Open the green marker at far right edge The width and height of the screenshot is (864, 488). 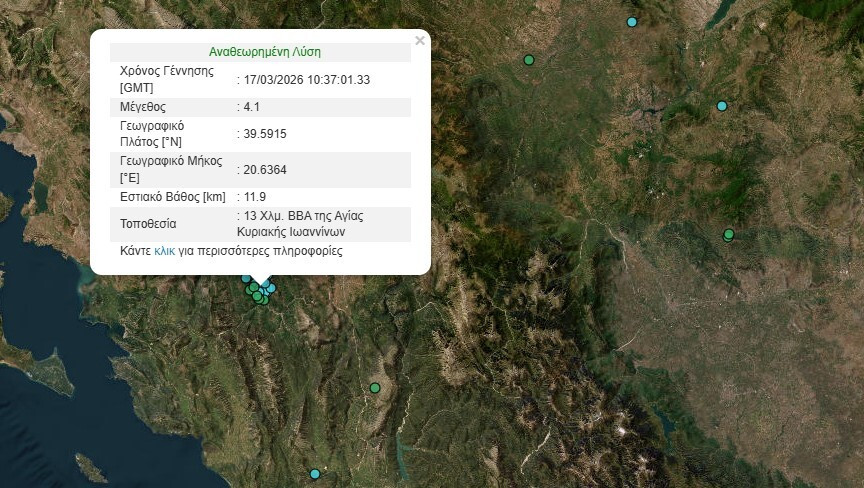(729, 235)
